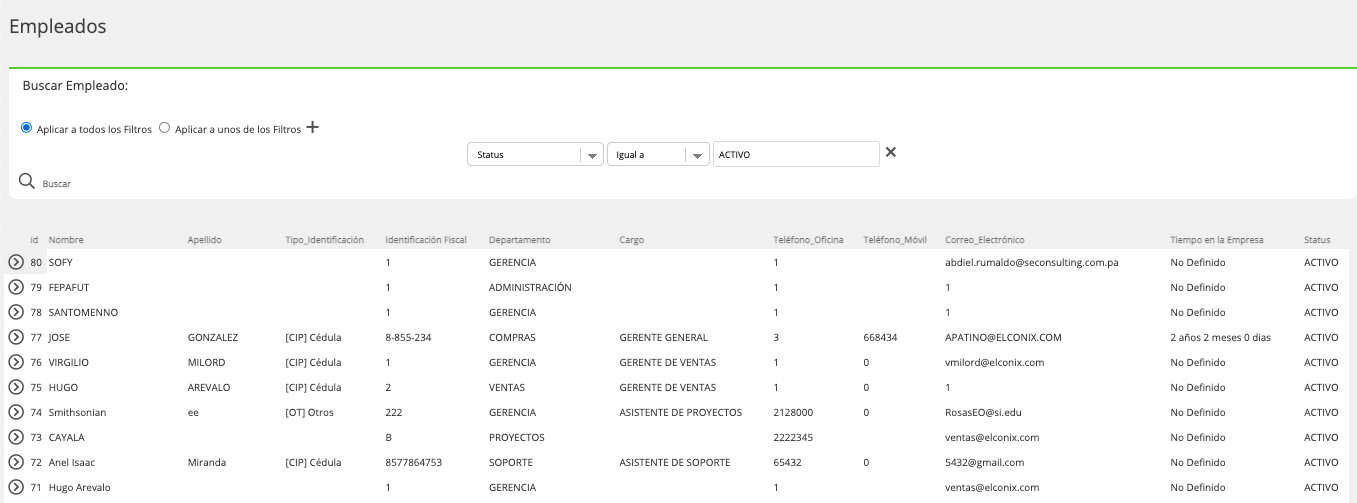Sort by the Cargo column header
1357x503 pixels.
pyautogui.click(x=632, y=240)
